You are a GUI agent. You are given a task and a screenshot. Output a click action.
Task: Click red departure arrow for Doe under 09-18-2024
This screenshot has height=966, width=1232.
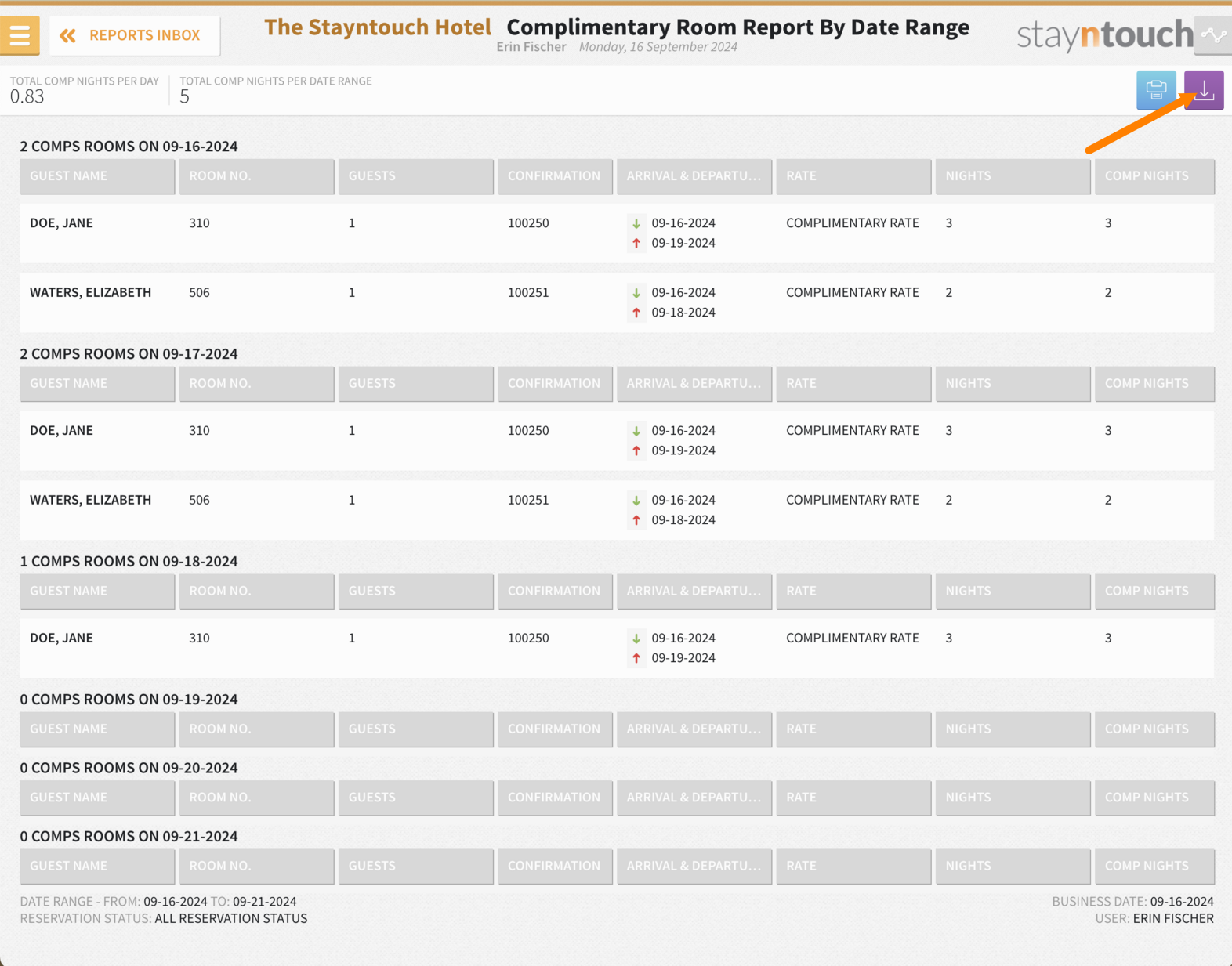pyautogui.click(x=636, y=658)
